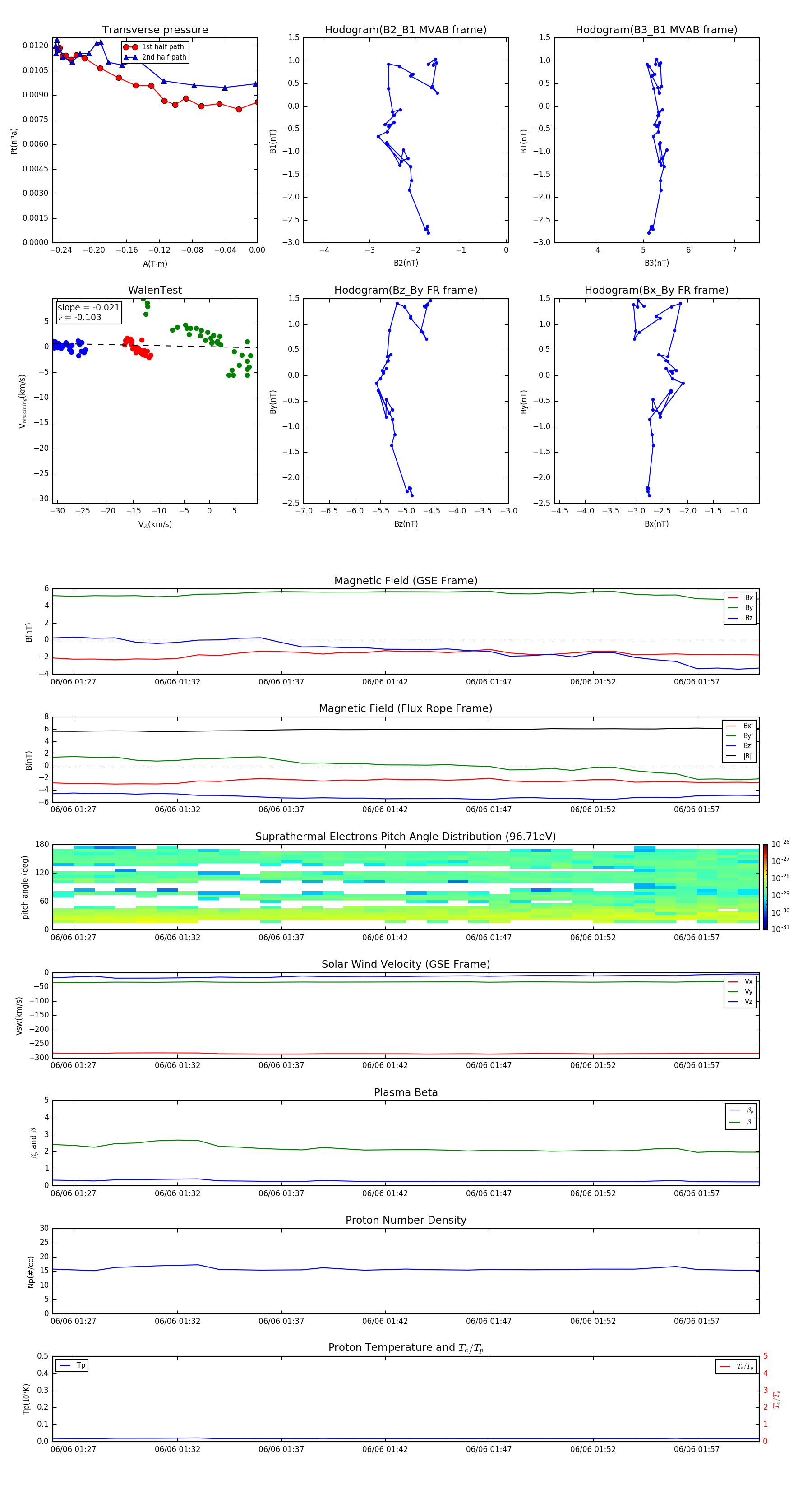Click the "βp and β" y-axis label
This screenshot has width=812, height=1489.
click(x=33, y=1143)
